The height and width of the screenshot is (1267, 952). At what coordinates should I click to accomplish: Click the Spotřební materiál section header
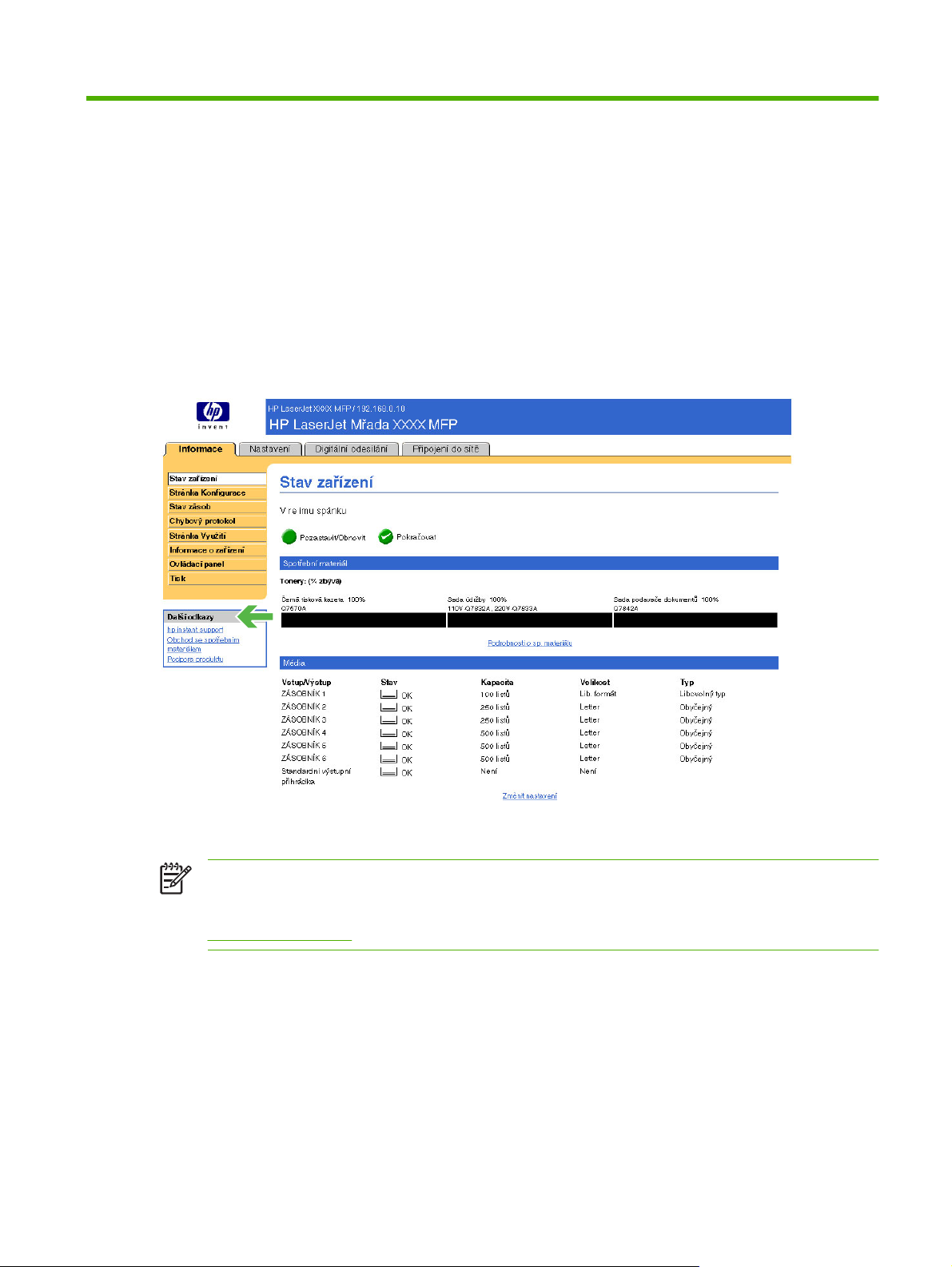tap(529, 564)
